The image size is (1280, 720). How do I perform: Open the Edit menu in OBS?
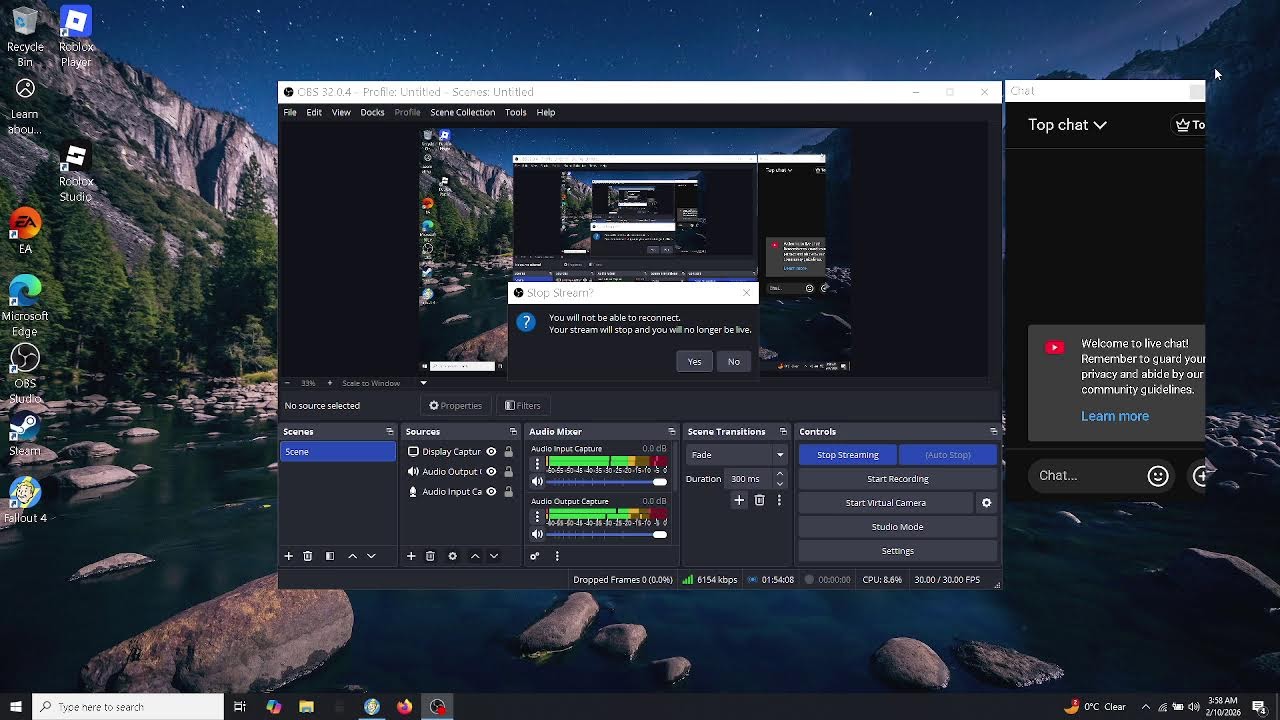tap(314, 112)
